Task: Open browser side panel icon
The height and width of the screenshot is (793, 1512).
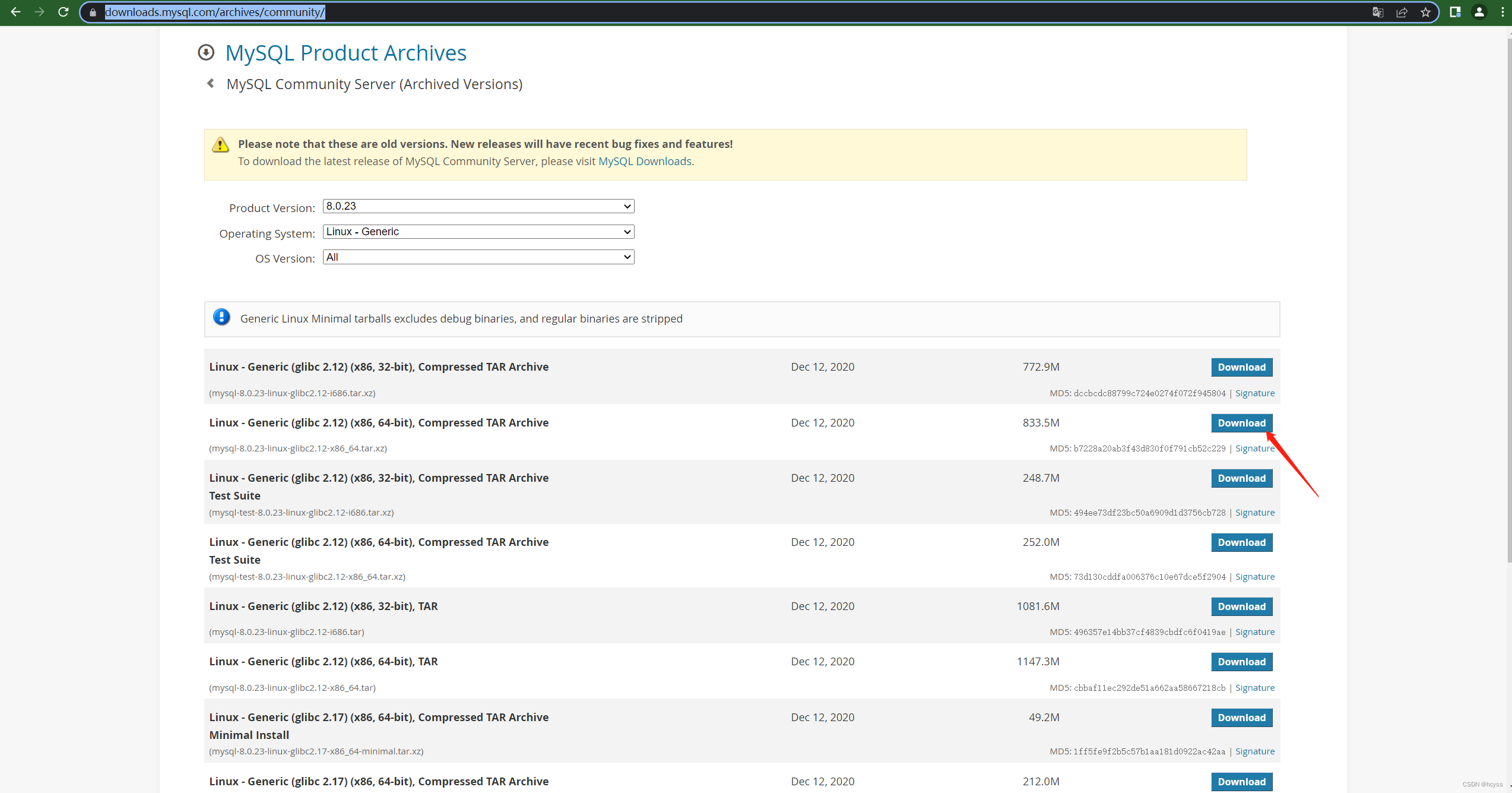Action: 1455,12
